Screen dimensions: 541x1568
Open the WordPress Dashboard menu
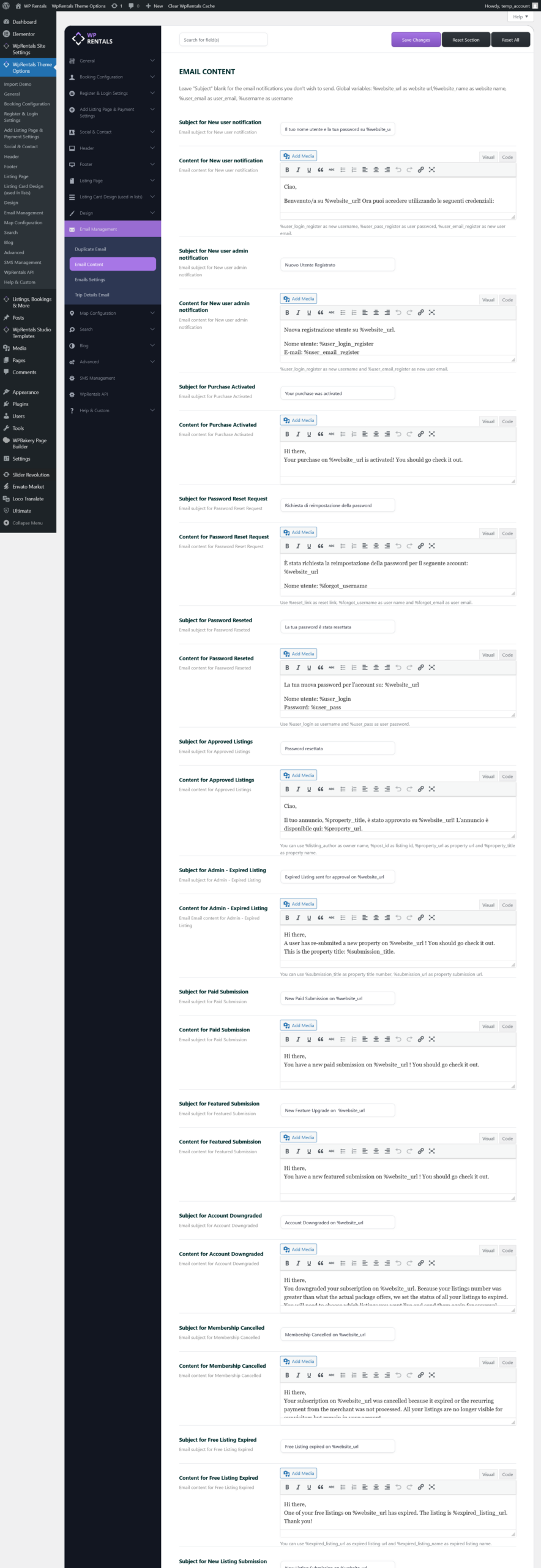click(x=24, y=22)
